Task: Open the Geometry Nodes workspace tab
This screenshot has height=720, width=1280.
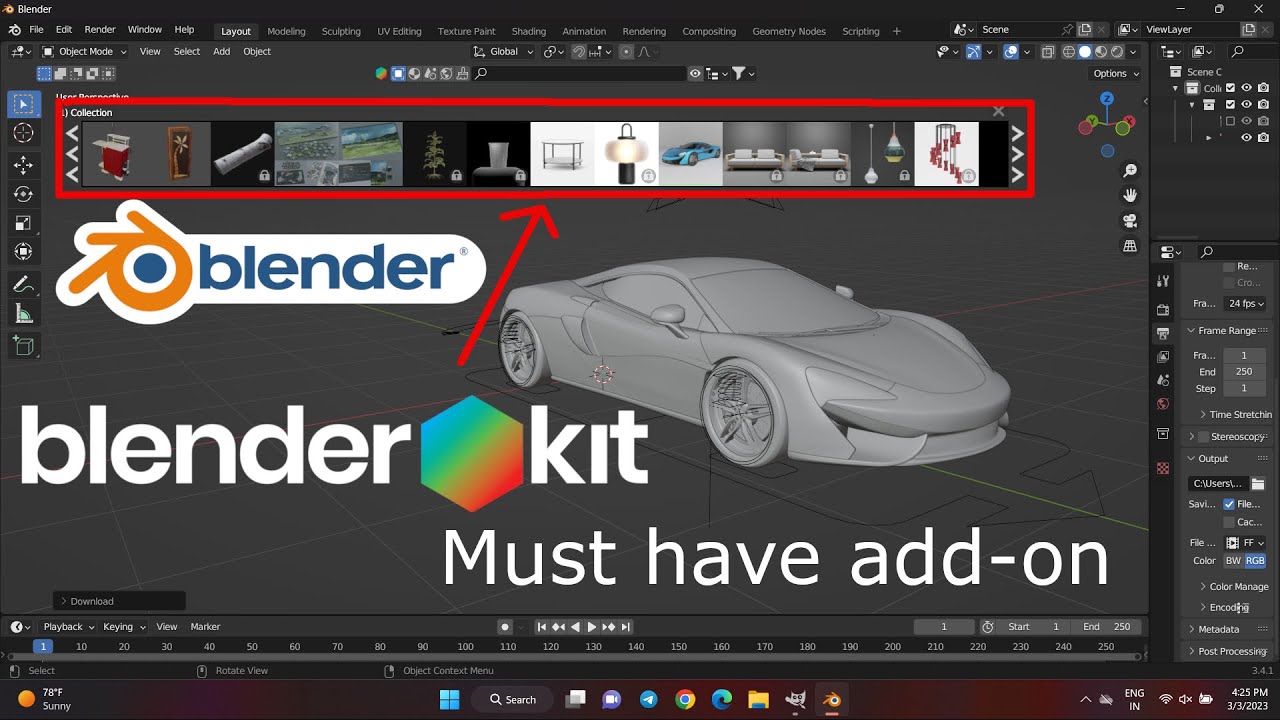Action: click(789, 31)
